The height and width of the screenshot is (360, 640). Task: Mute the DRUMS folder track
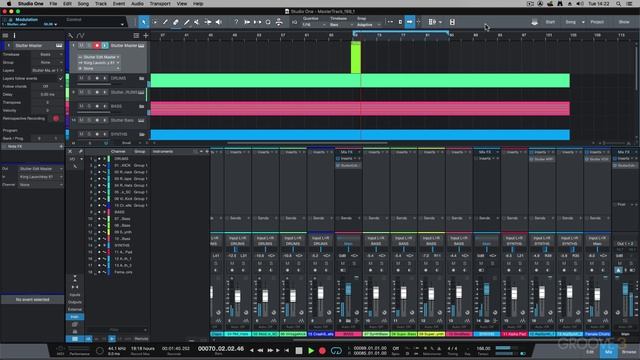(x=81, y=78)
